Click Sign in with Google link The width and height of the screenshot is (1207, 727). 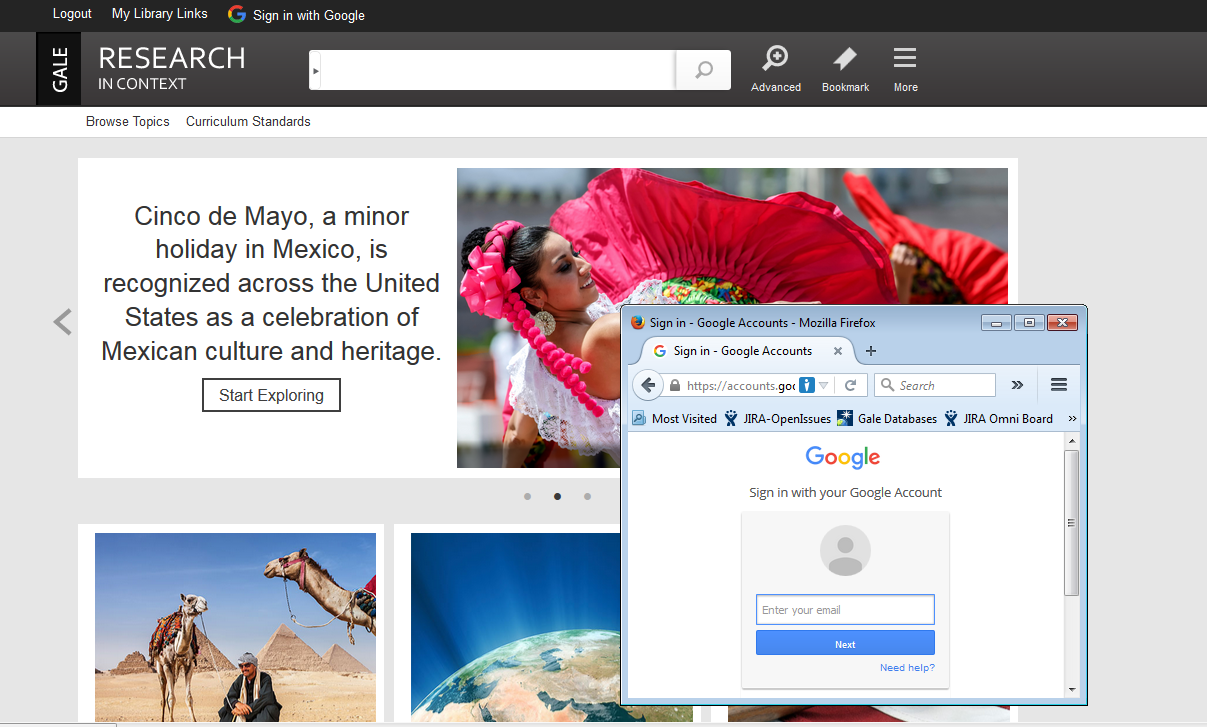click(x=309, y=15)
